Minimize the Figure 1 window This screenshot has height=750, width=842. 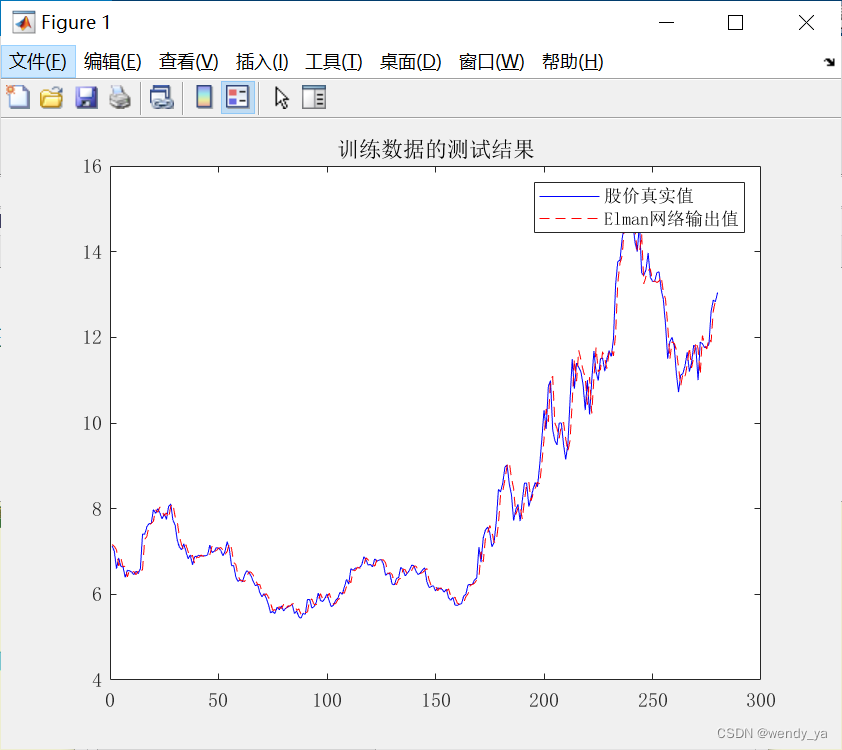pos(666,23)
